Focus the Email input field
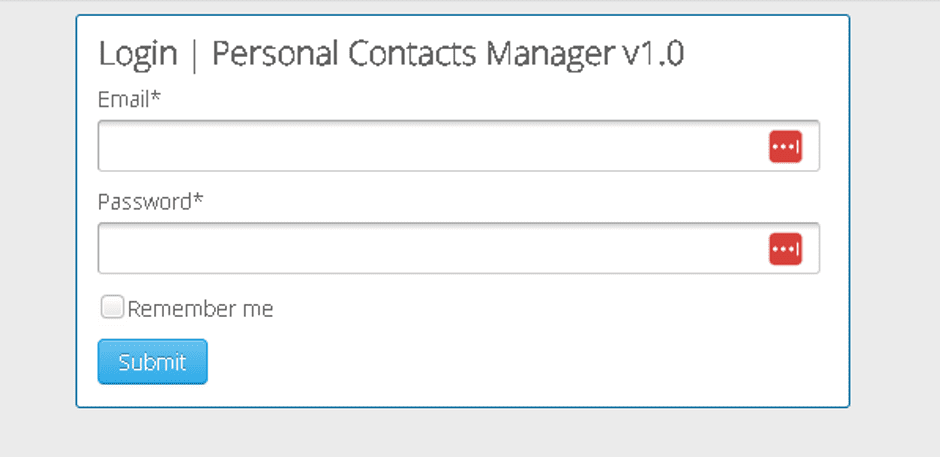This screenshot has height=458, width=941. tap(458, 146)
